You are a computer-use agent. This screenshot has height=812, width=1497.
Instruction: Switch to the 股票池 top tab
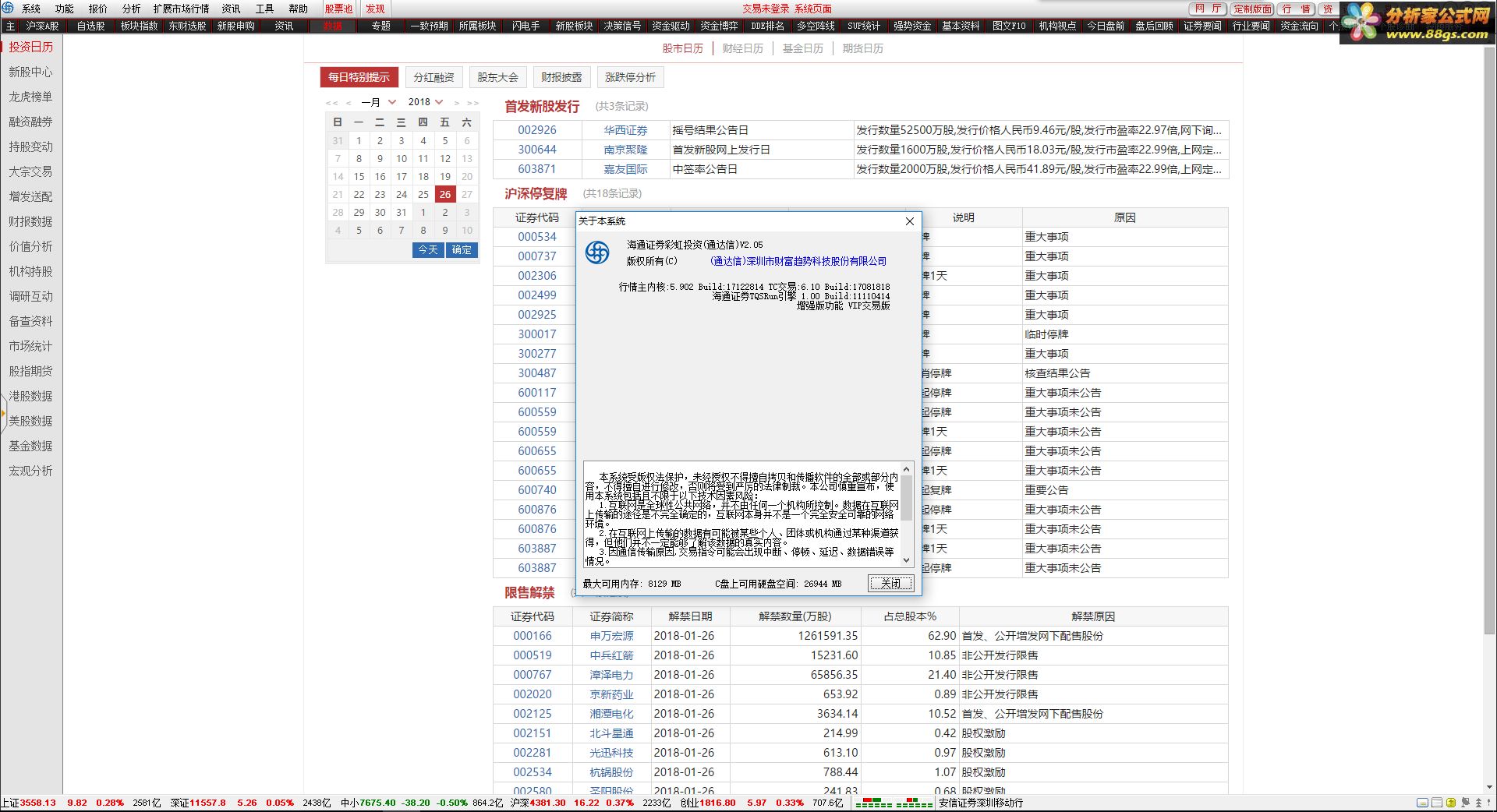[339, 9]
